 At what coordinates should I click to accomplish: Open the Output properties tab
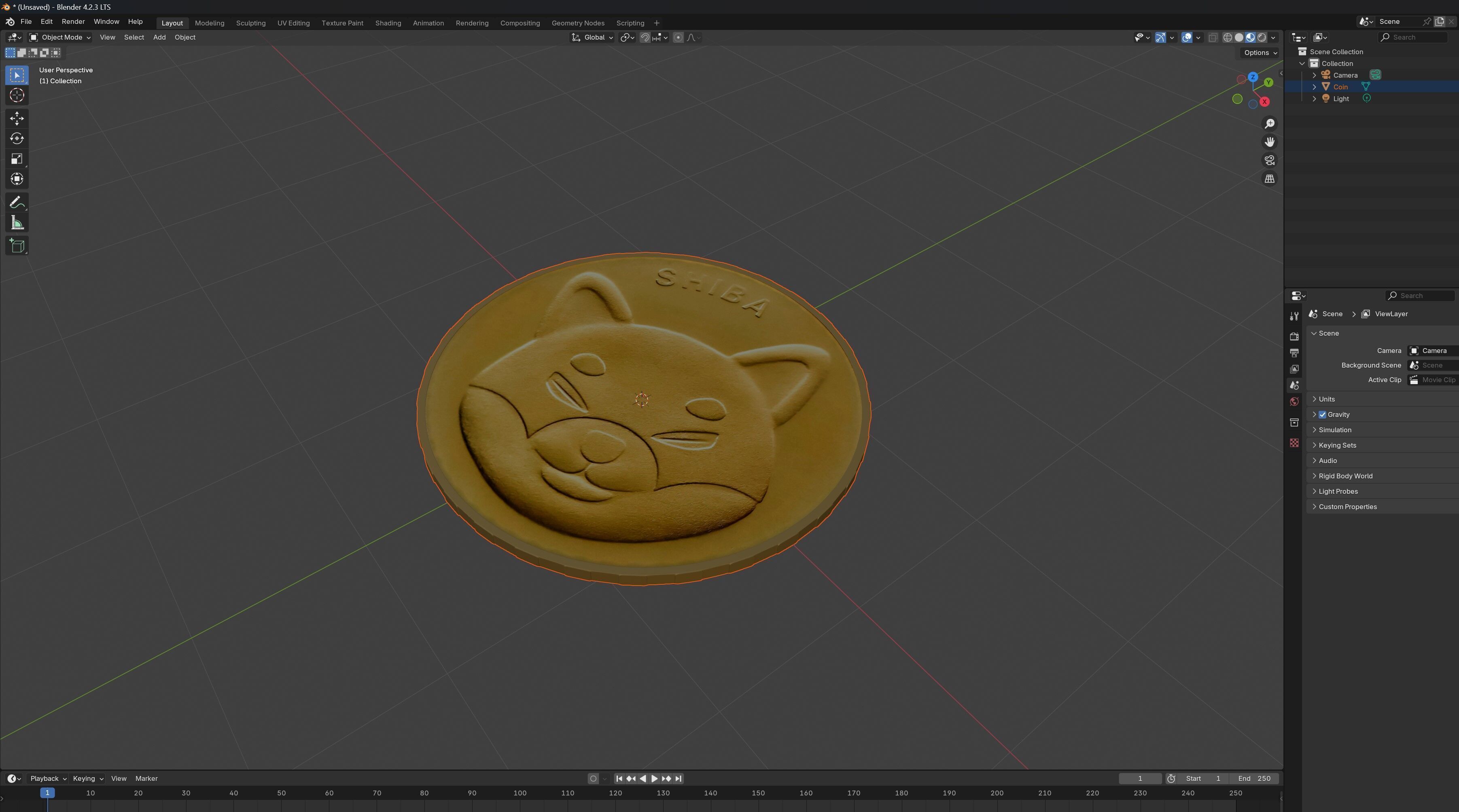(x=1294, y=353)
